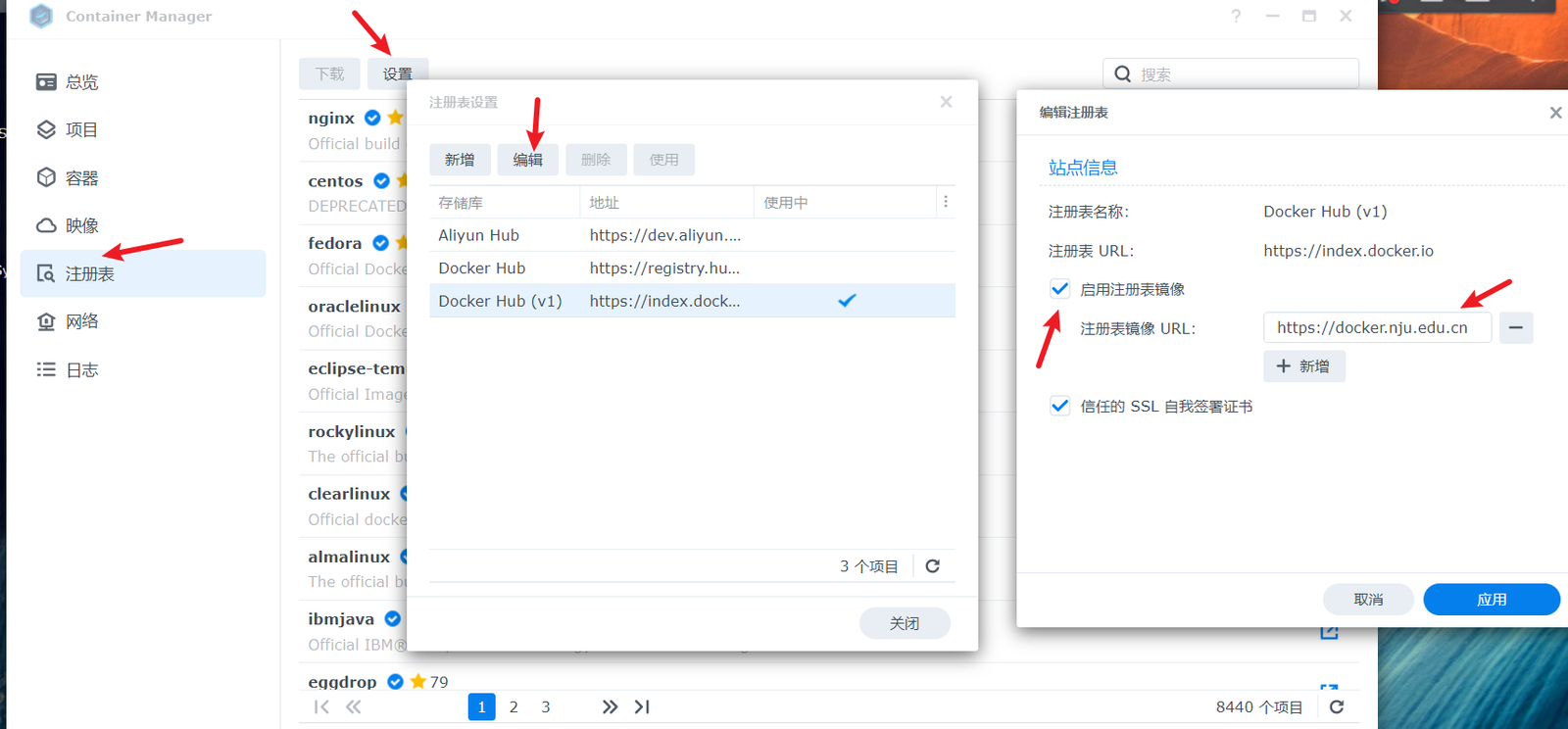
Task: Remove the mirror URL with the minus button
Action: (1516, 327)
